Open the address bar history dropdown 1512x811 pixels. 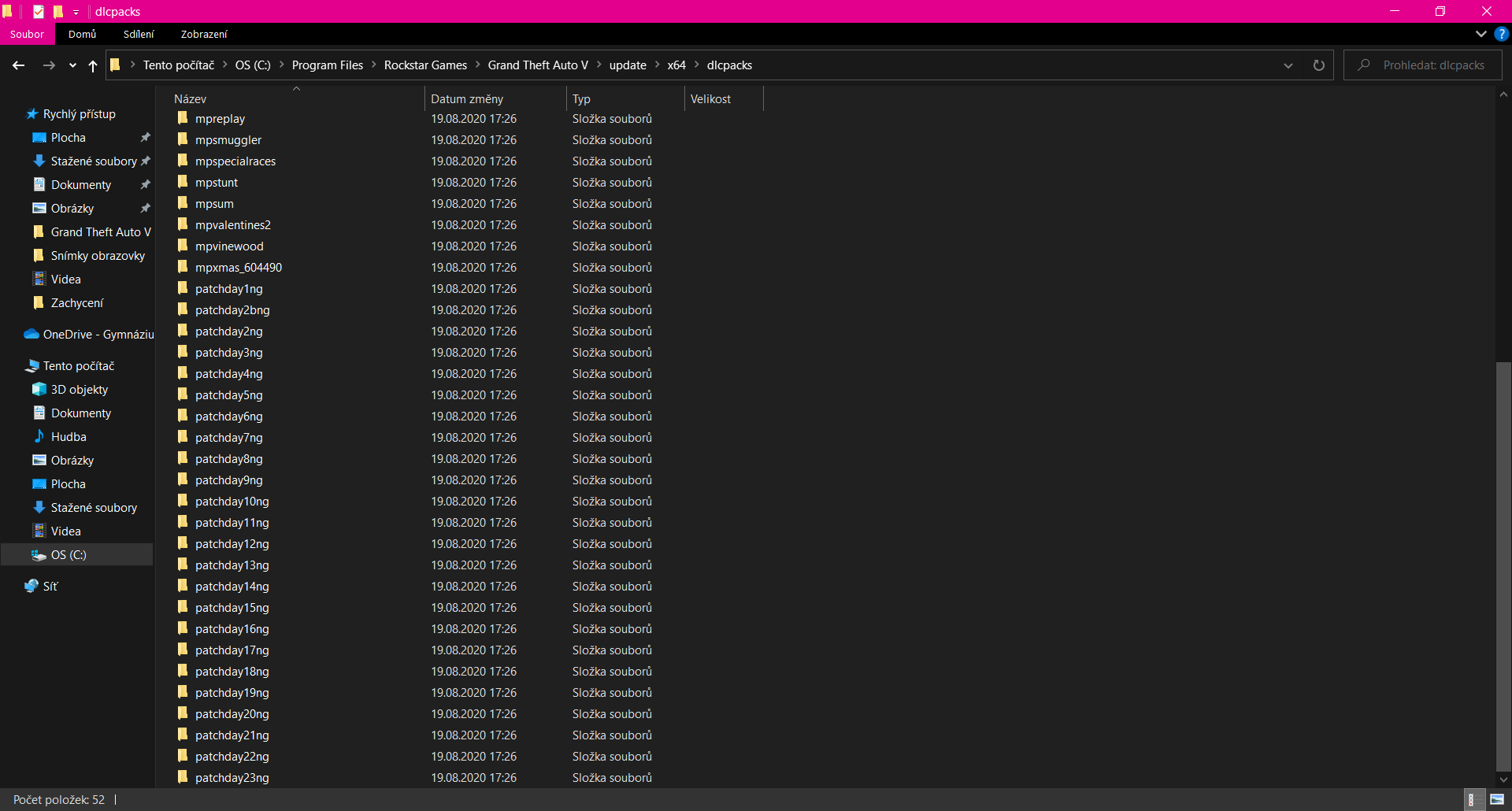(x=1288, y=65)
